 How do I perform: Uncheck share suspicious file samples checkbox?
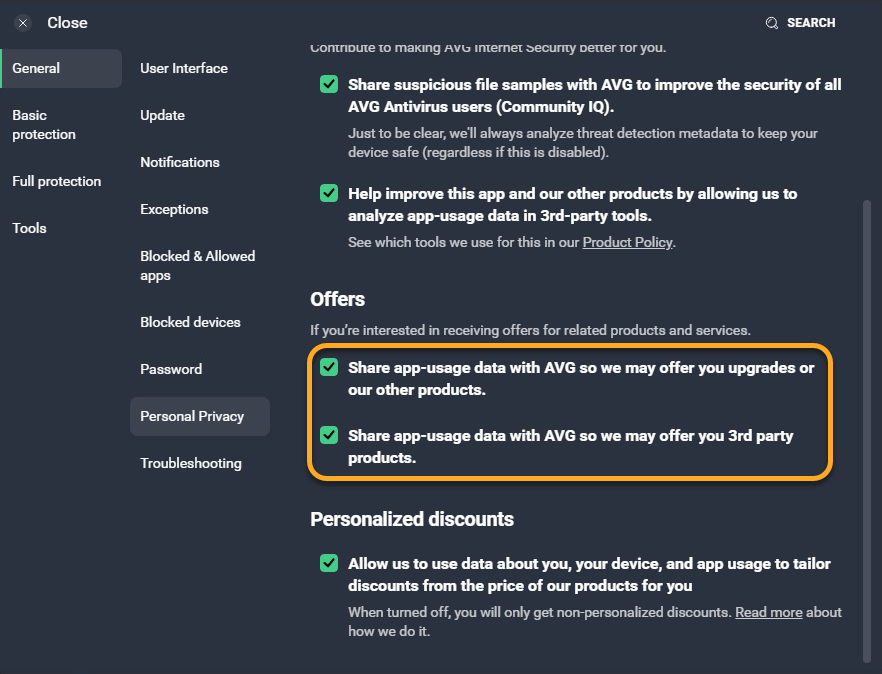click(329, 85)
